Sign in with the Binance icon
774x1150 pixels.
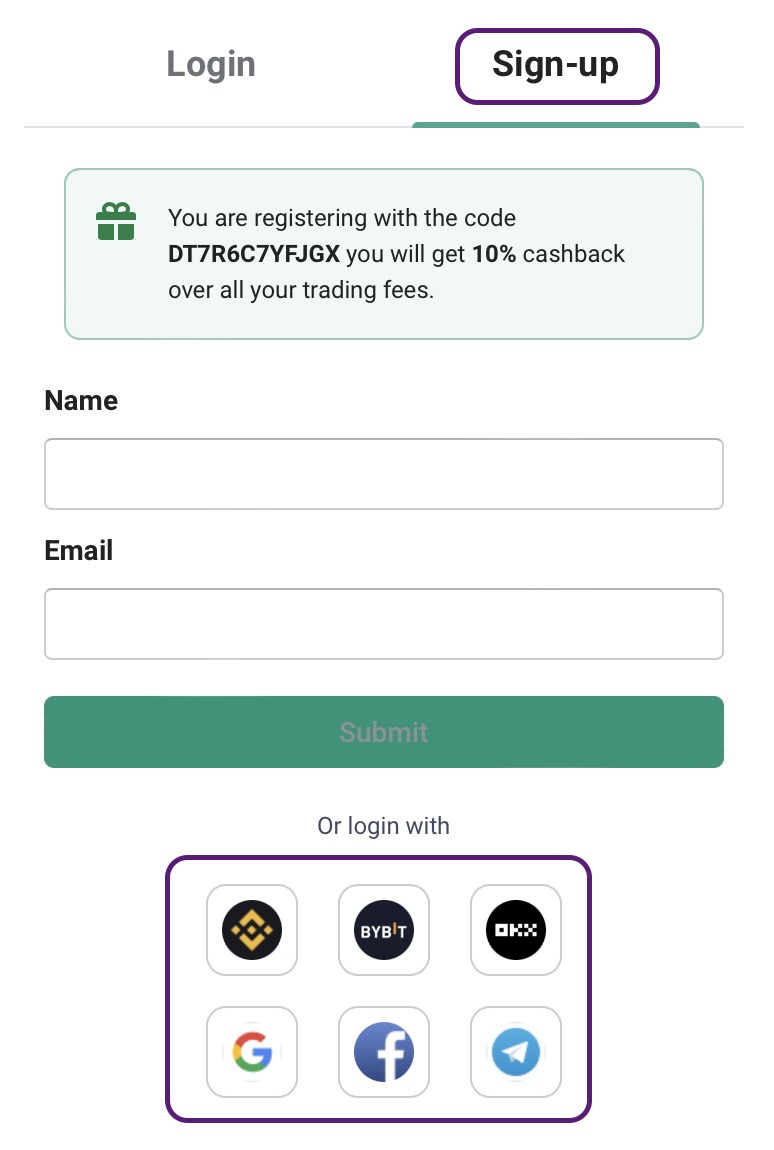coord(252,930)
